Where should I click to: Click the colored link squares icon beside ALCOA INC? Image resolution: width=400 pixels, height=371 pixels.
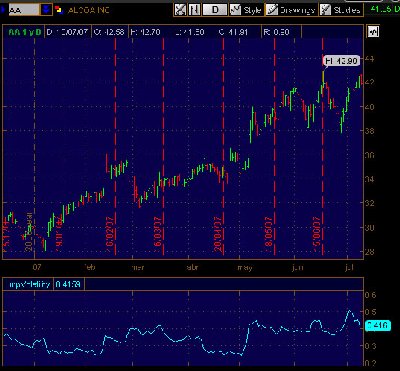[59, 10]
